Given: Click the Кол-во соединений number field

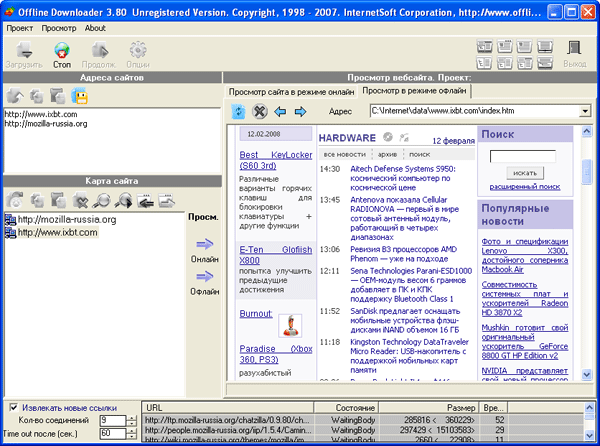Looking at the screenshot, I should [x=113, y=421].
